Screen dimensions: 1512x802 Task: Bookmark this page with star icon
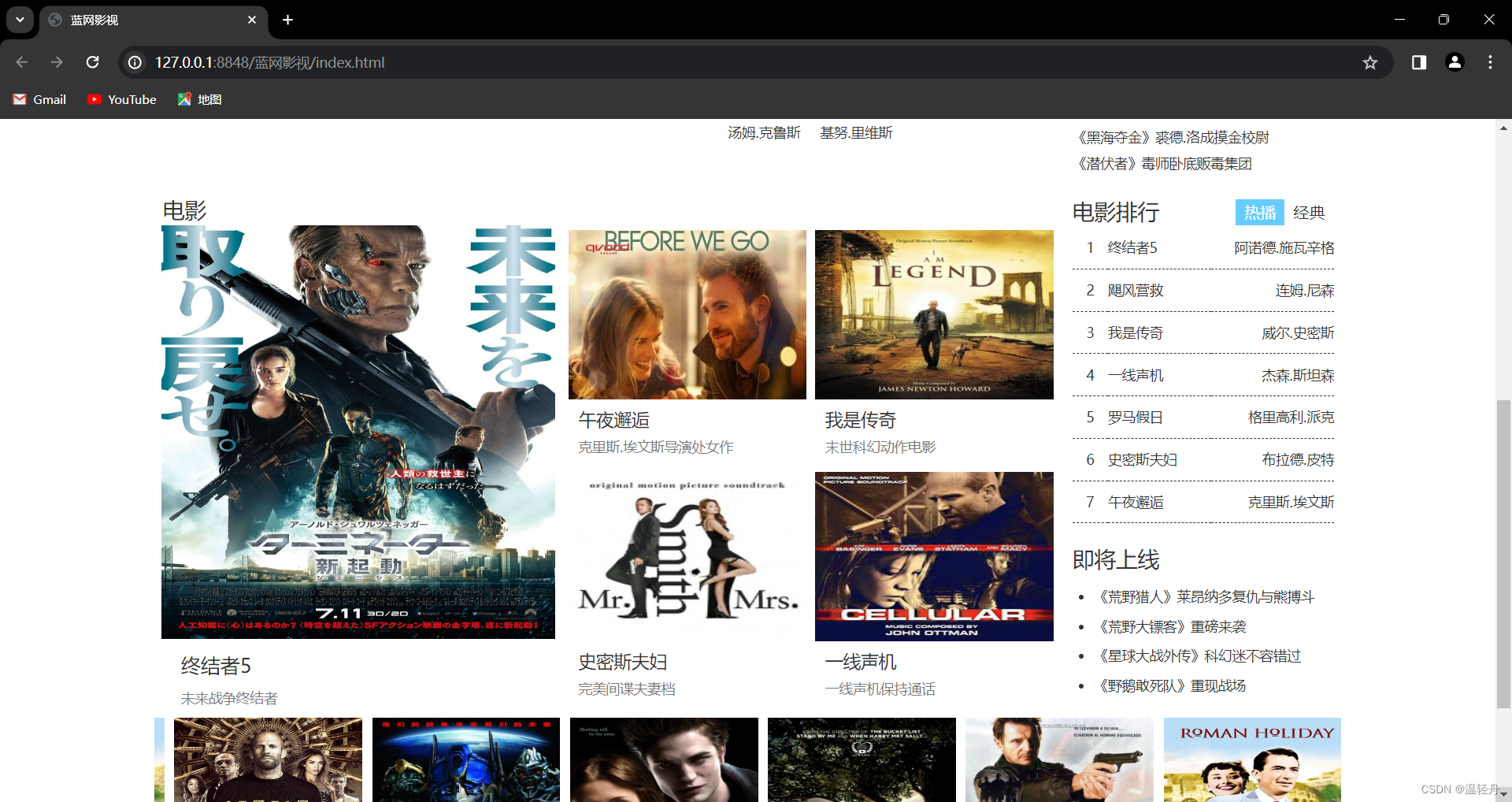[x=1370, y=62]
